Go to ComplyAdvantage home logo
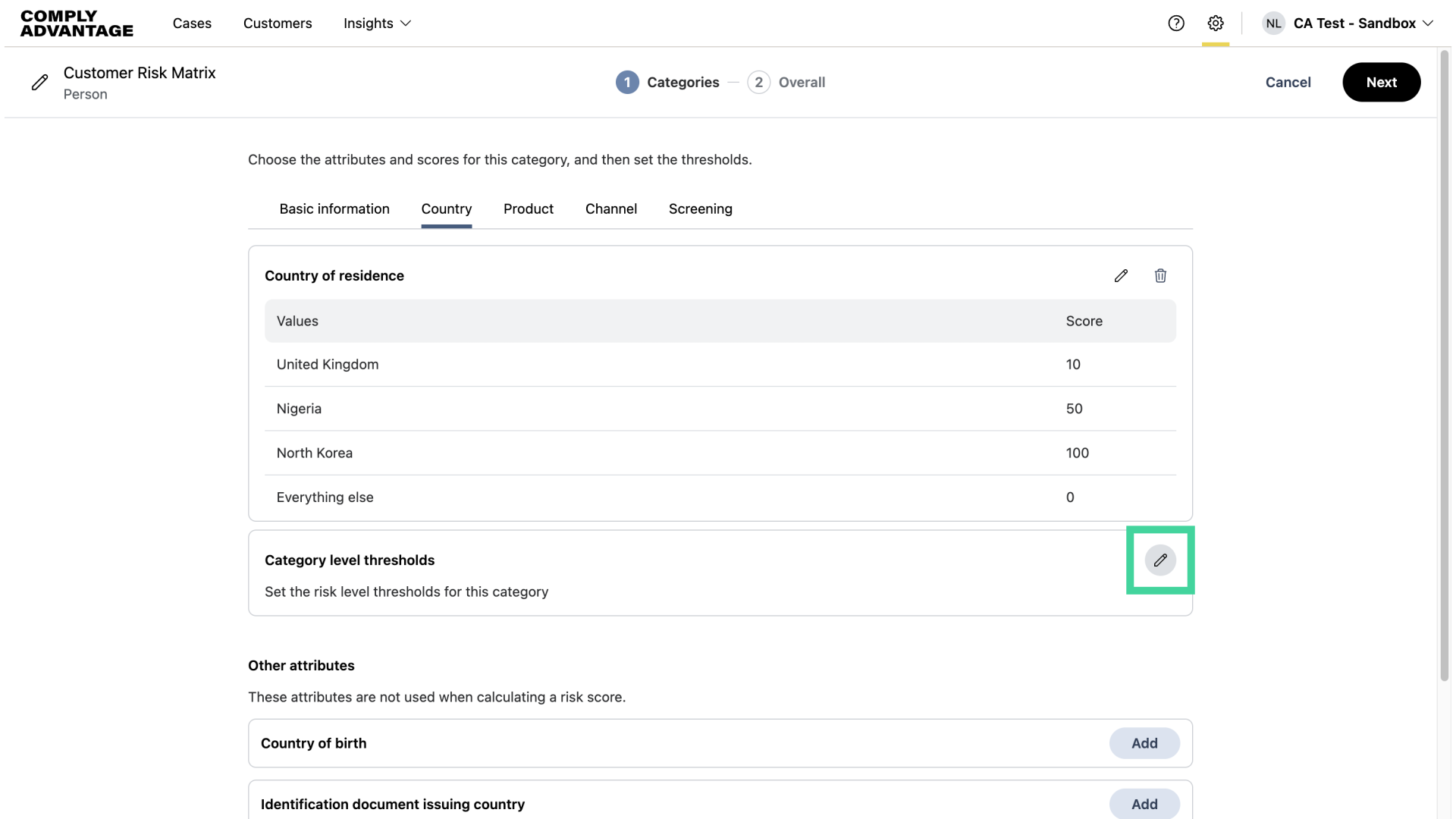Viewport: 1456px width, 819px height. [x=77, y=23]
